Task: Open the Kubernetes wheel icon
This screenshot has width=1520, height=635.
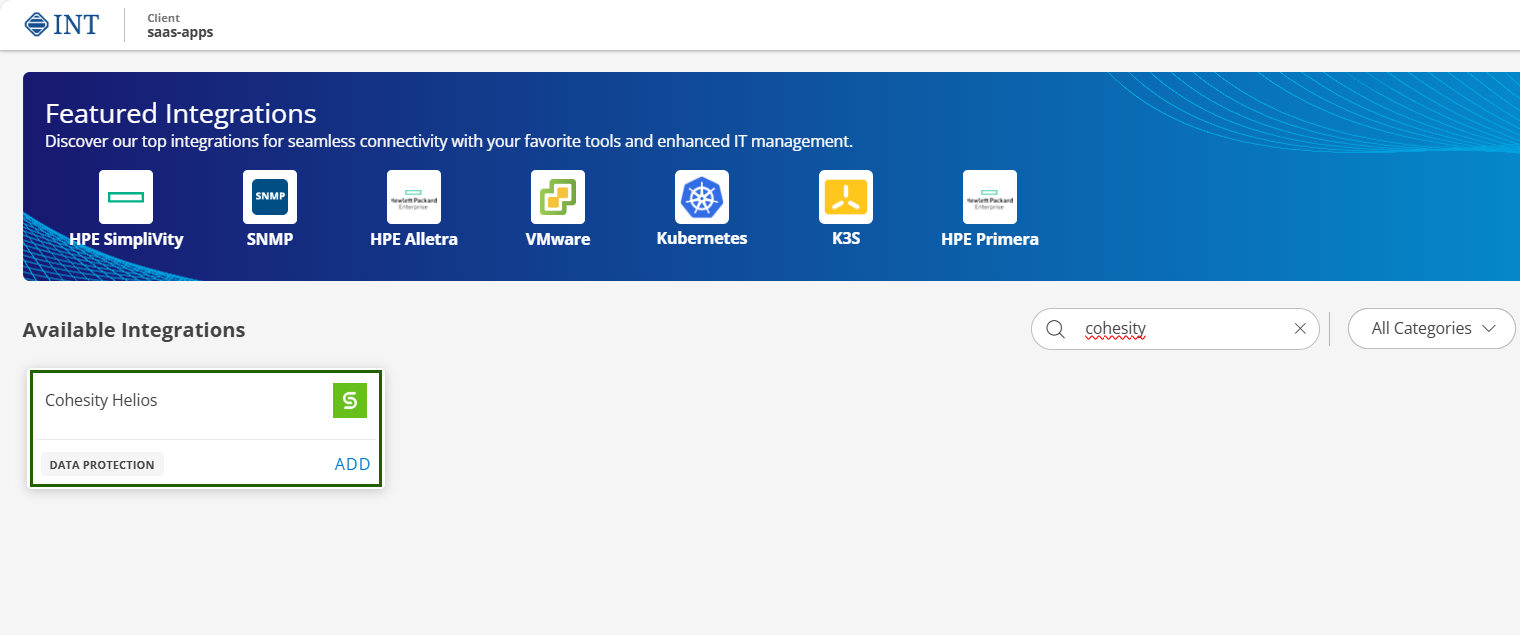Action: point(702,197)
